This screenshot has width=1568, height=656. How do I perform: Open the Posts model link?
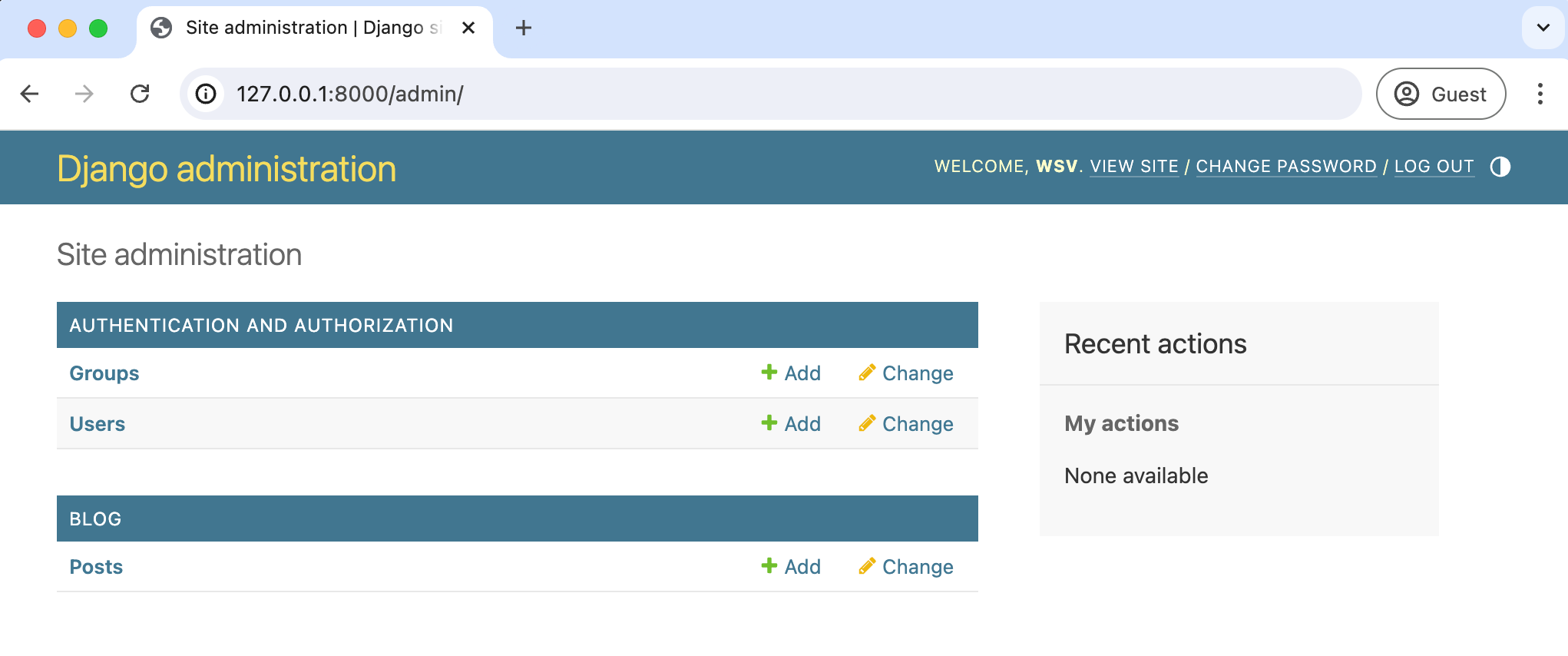[96, 567]
